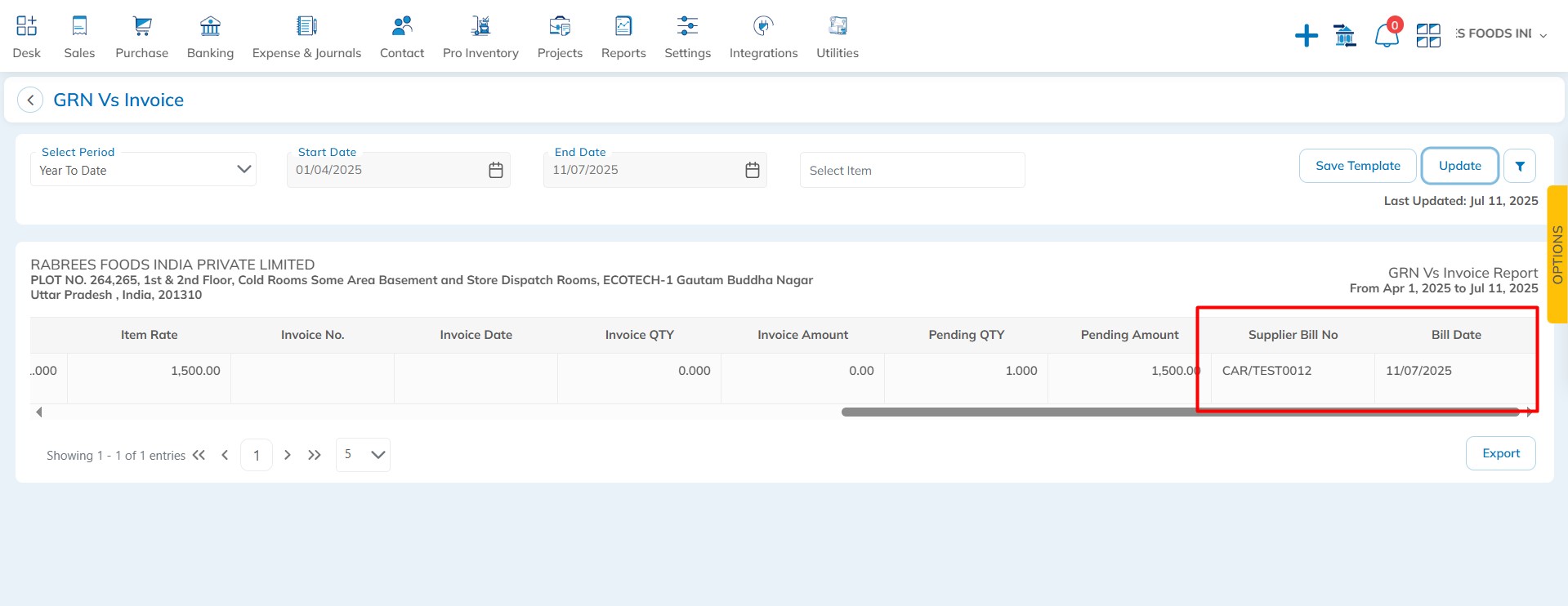Open the End Date calendar icon
Screen dimensions: 1568x606
point(753,170)
